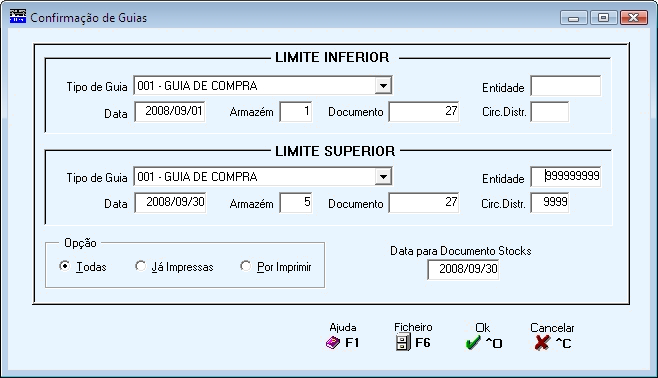
Task: Click the upper limit Data field 2008/09/30
Action: pyautogui.click(x=170, y=203)
